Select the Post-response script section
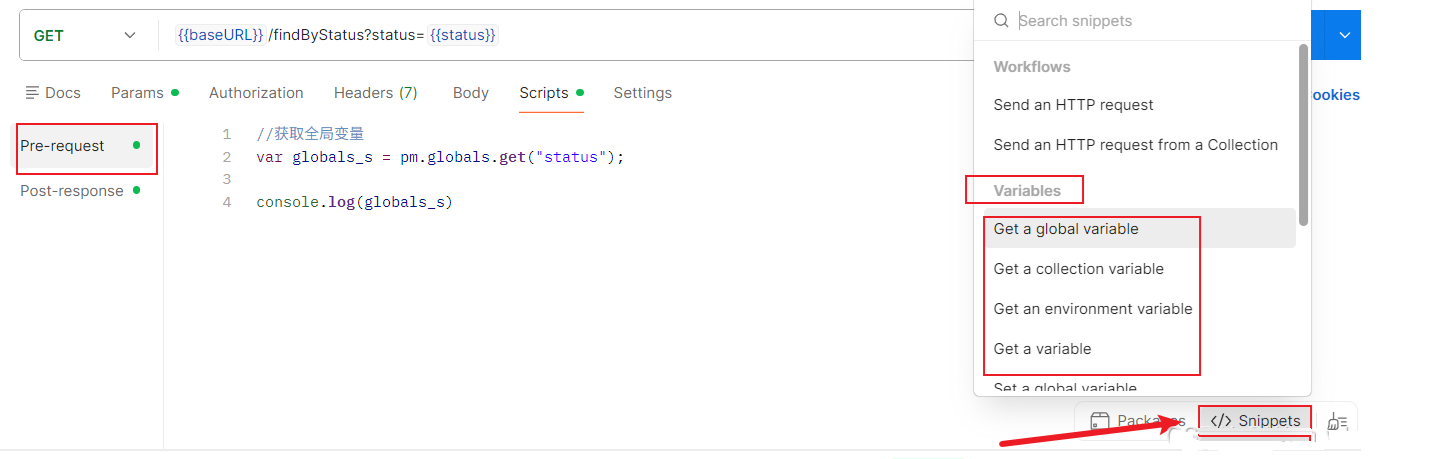Image resolution: width=1434 pixels, height=459 pixels. (72, 191)
